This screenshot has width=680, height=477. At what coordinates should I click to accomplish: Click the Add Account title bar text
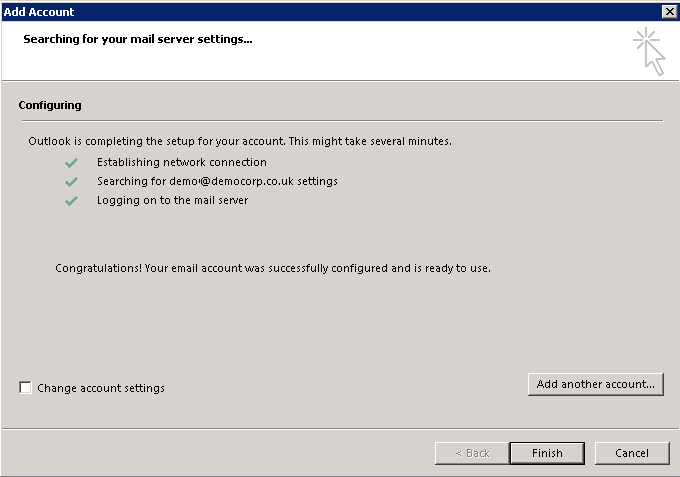(39, 11)
